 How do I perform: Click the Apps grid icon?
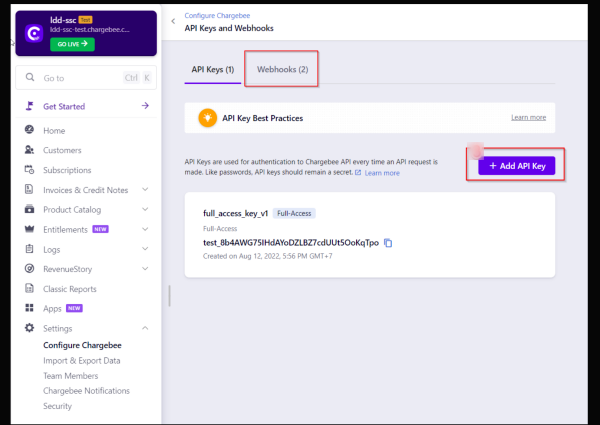tap(29, 308)
